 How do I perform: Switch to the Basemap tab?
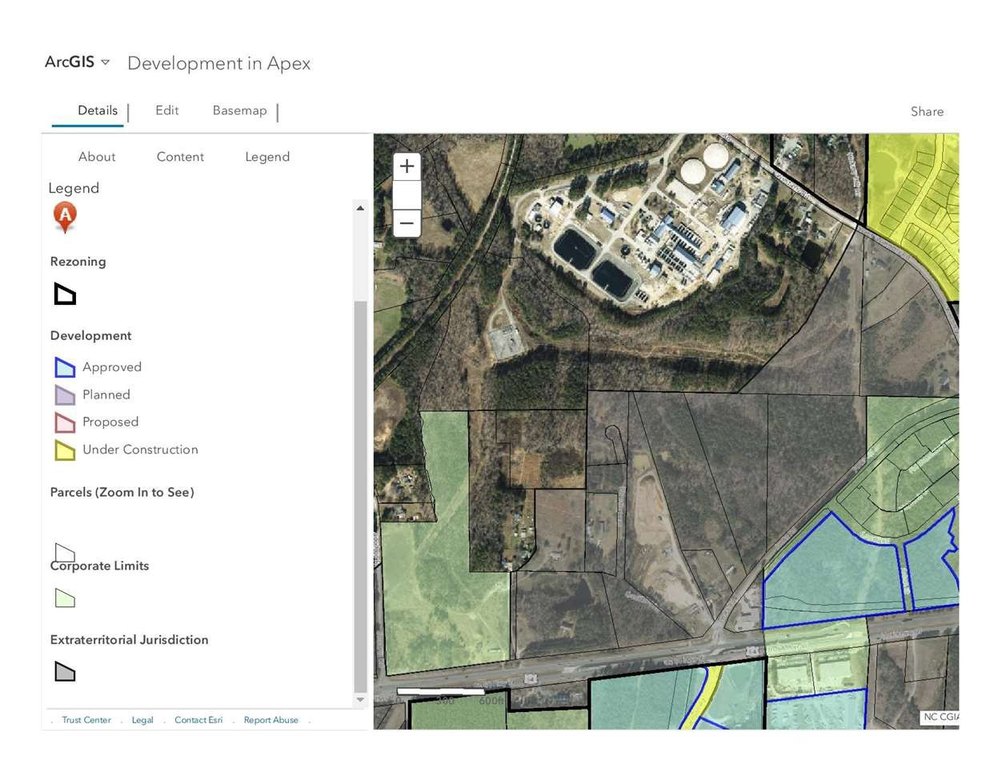[x=240, y=111]
